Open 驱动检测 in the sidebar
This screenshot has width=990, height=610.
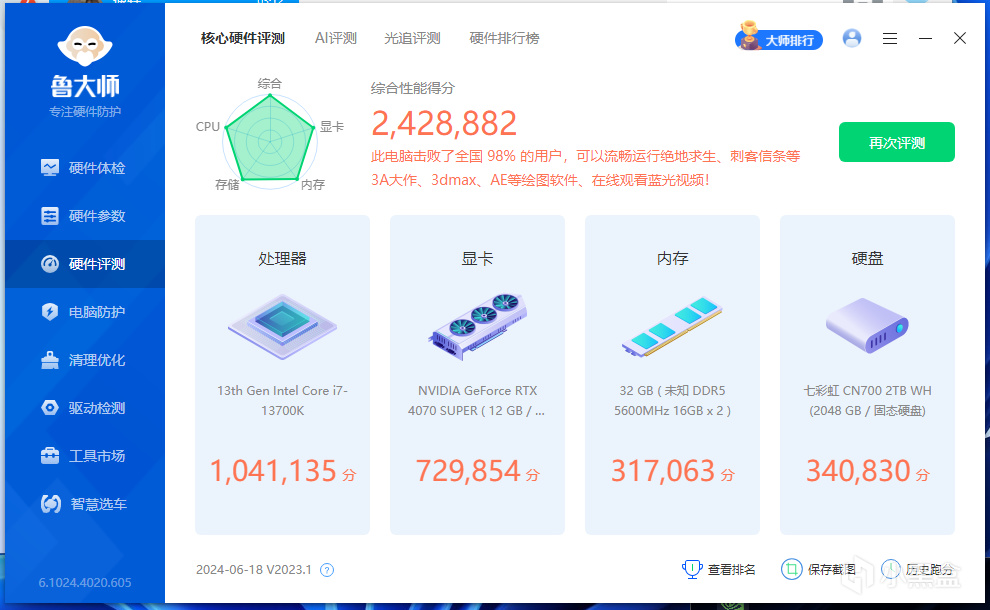click(x=85, y=408)
